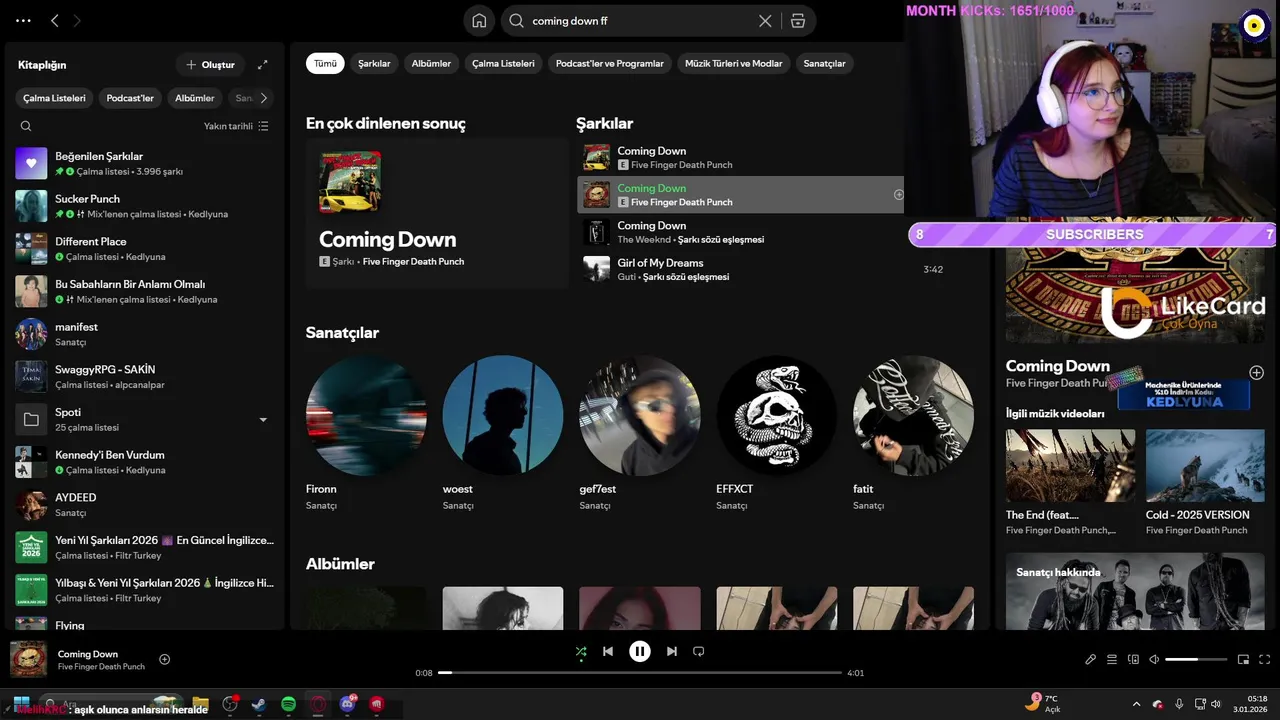Open the Yakın tarihli sort dropdown
Screen dimensions: 1280x720
click(x=236, y=126)
